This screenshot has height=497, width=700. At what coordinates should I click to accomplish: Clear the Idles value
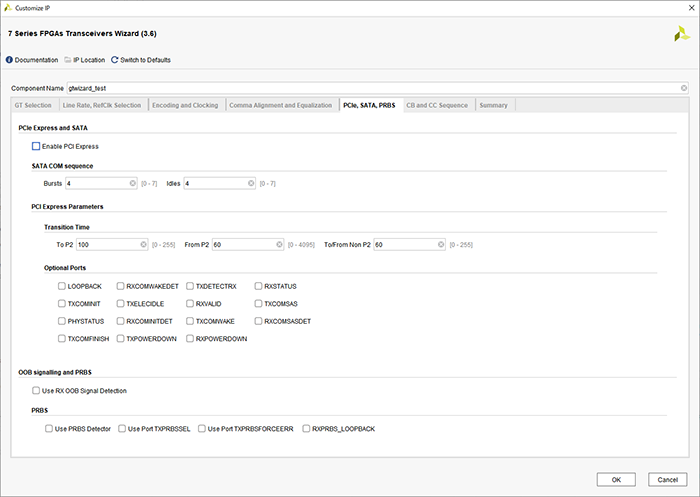[x=251, y=184]
